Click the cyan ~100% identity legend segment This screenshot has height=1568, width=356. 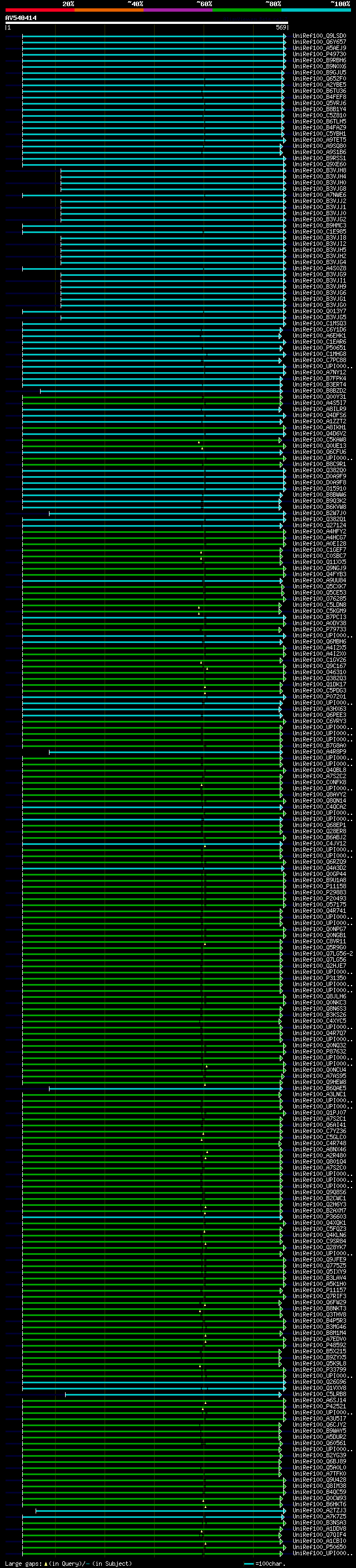coord(316,10)
